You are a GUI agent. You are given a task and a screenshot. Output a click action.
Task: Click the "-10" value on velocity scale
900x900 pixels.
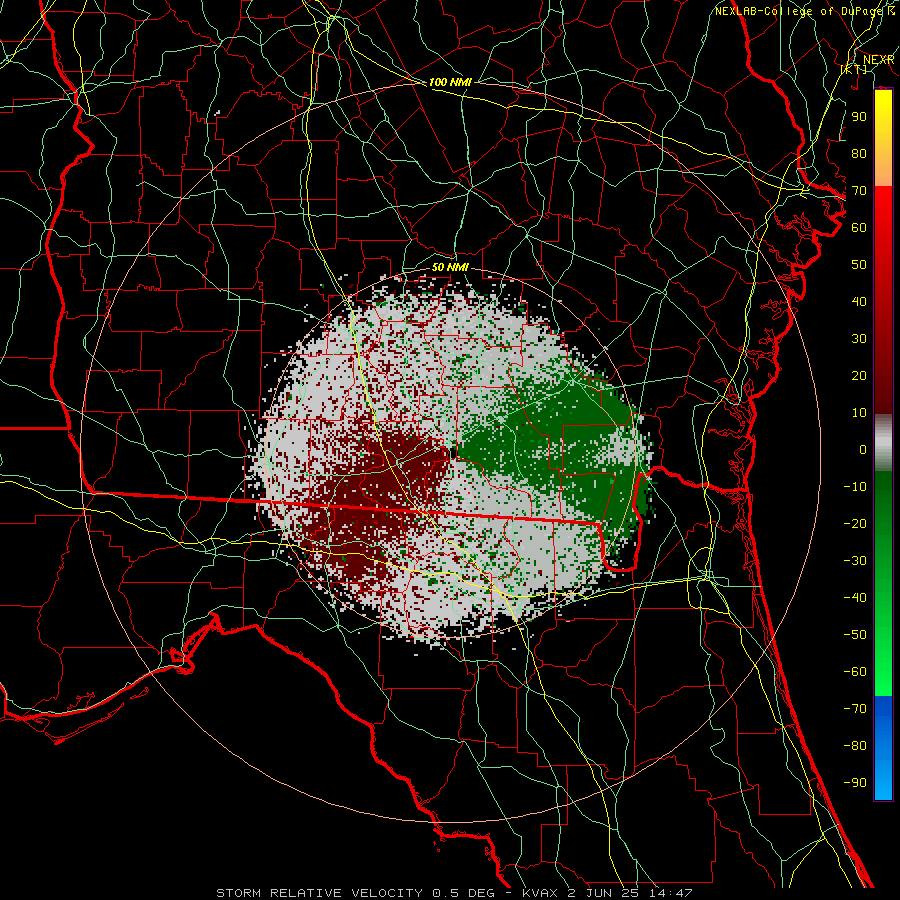[855, 487]
